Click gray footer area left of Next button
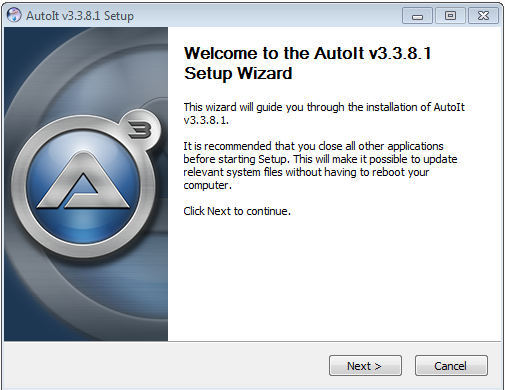The image size is (505, 390). (x=167, y=365)
